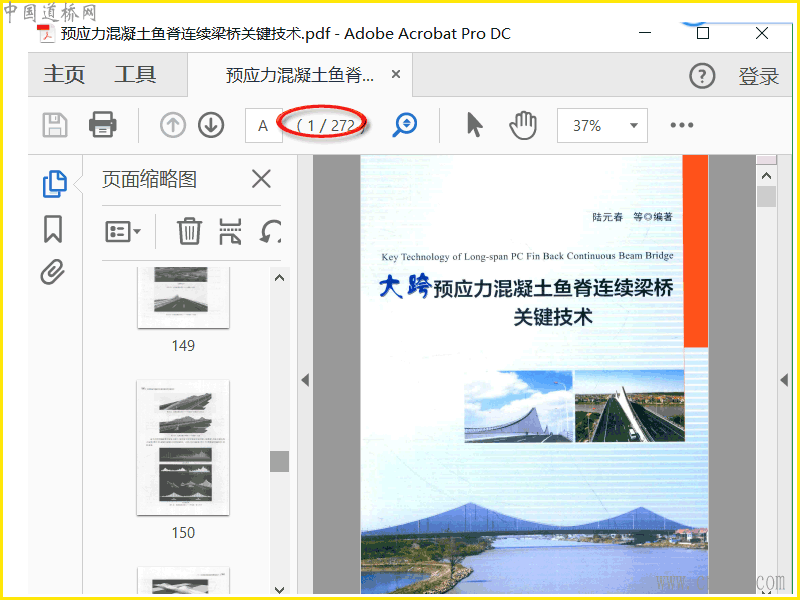Click the thumbnail panel scrollbar handle
The width and height of the screenshot is (800, 600).
pyautogui.click(x=279, y=461)
